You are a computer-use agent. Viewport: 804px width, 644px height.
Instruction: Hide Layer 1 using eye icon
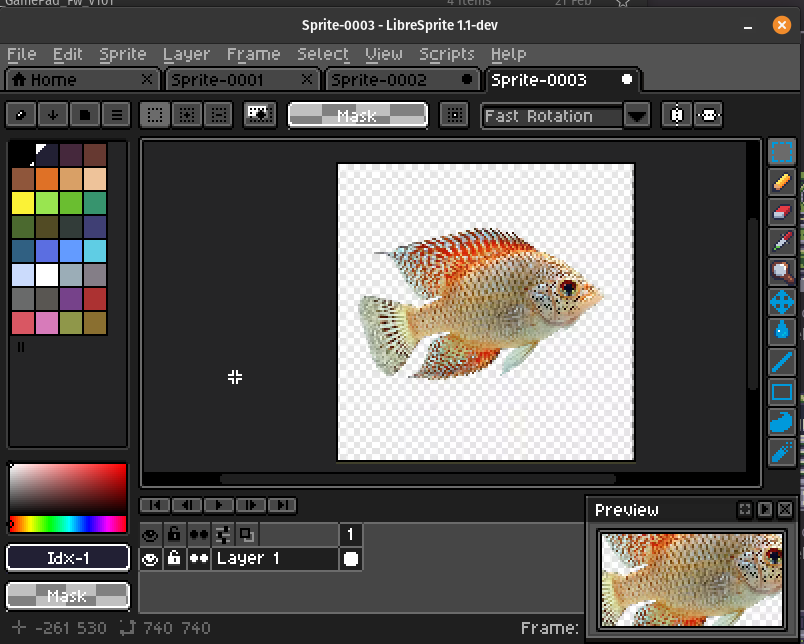150,559
